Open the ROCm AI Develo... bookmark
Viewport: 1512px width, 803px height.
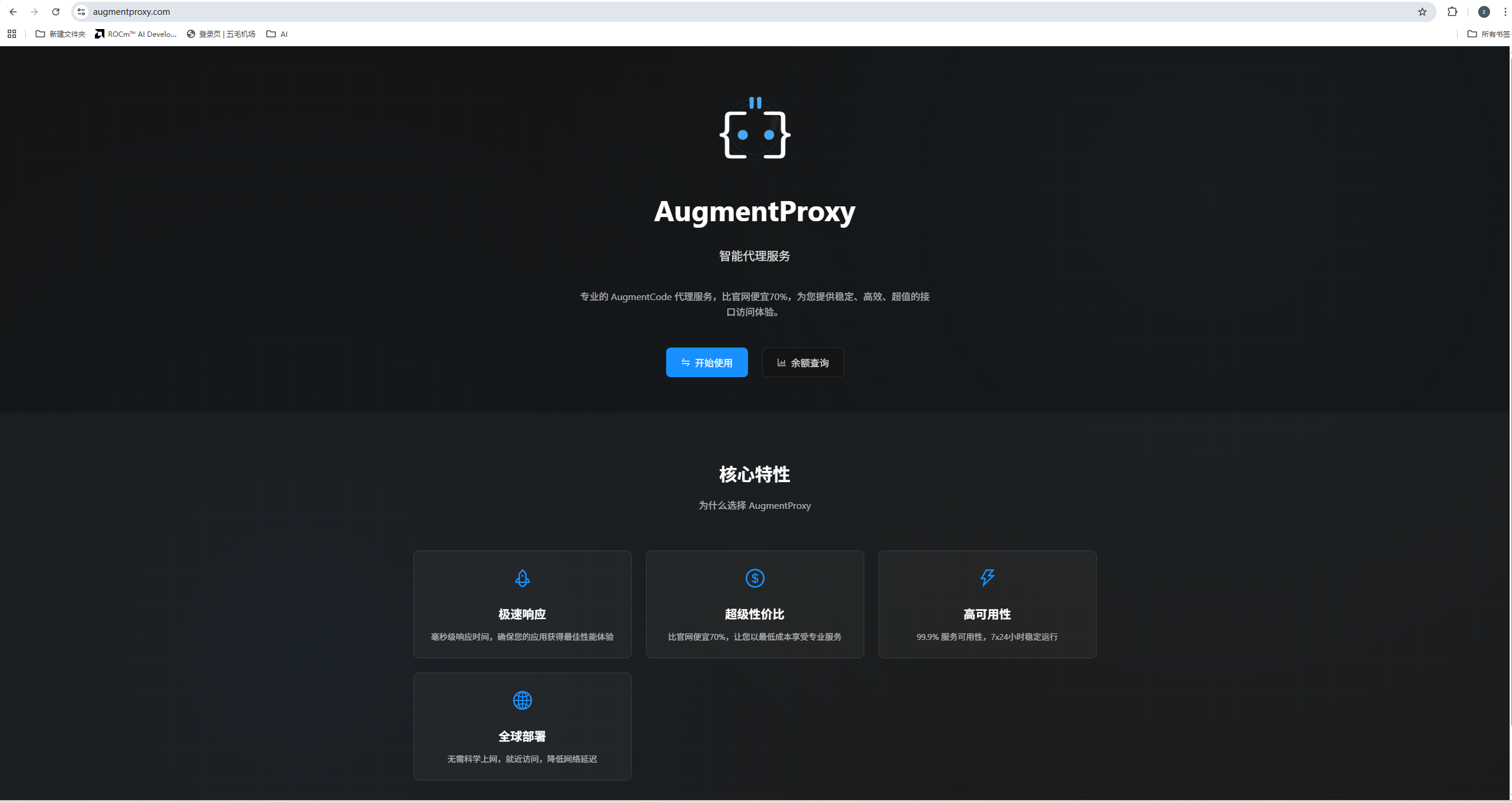point(136,34)
